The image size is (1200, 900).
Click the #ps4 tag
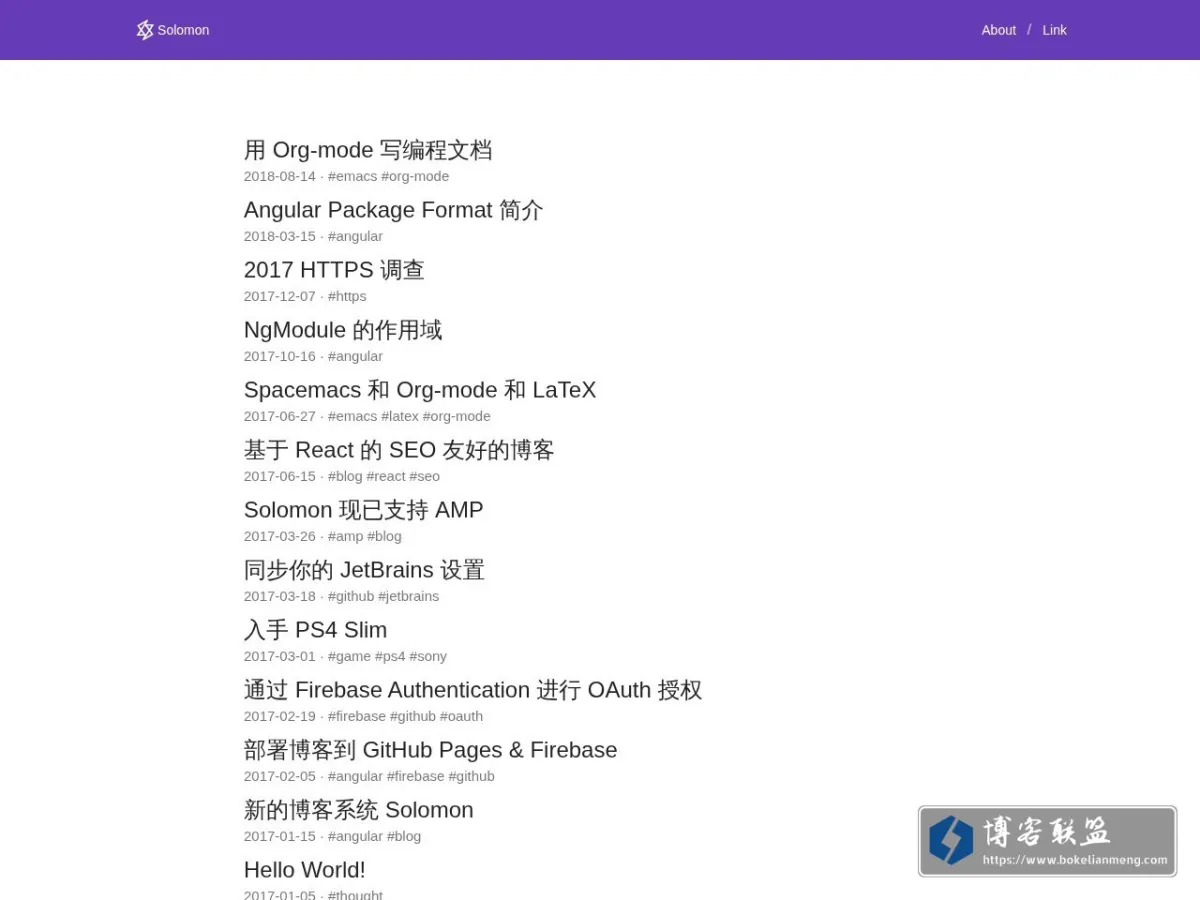(390, 656)
